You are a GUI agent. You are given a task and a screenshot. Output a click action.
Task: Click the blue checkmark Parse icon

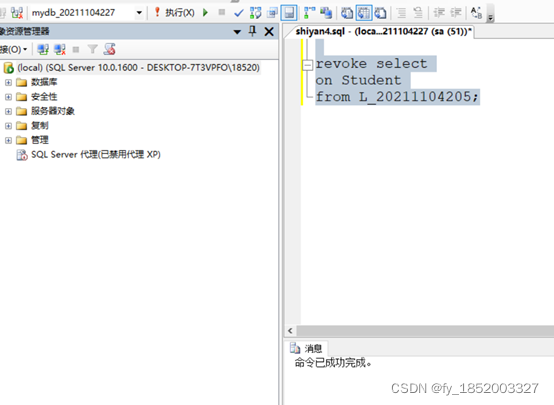pos(239,13)
